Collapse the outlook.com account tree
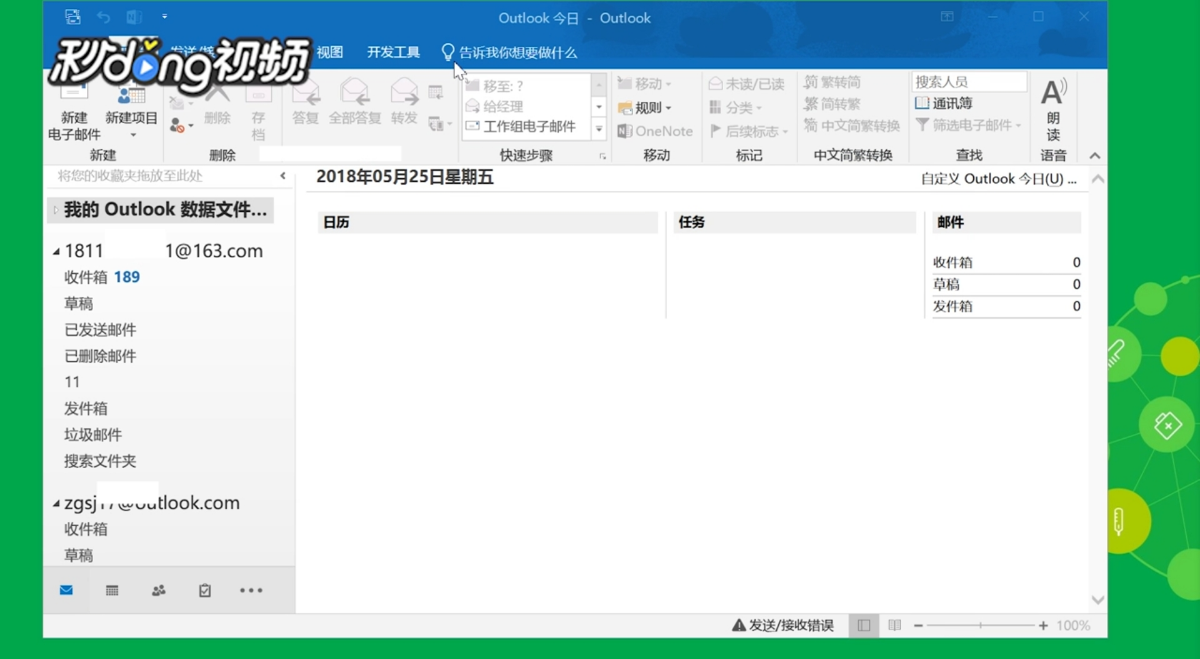 pos(56,504)
